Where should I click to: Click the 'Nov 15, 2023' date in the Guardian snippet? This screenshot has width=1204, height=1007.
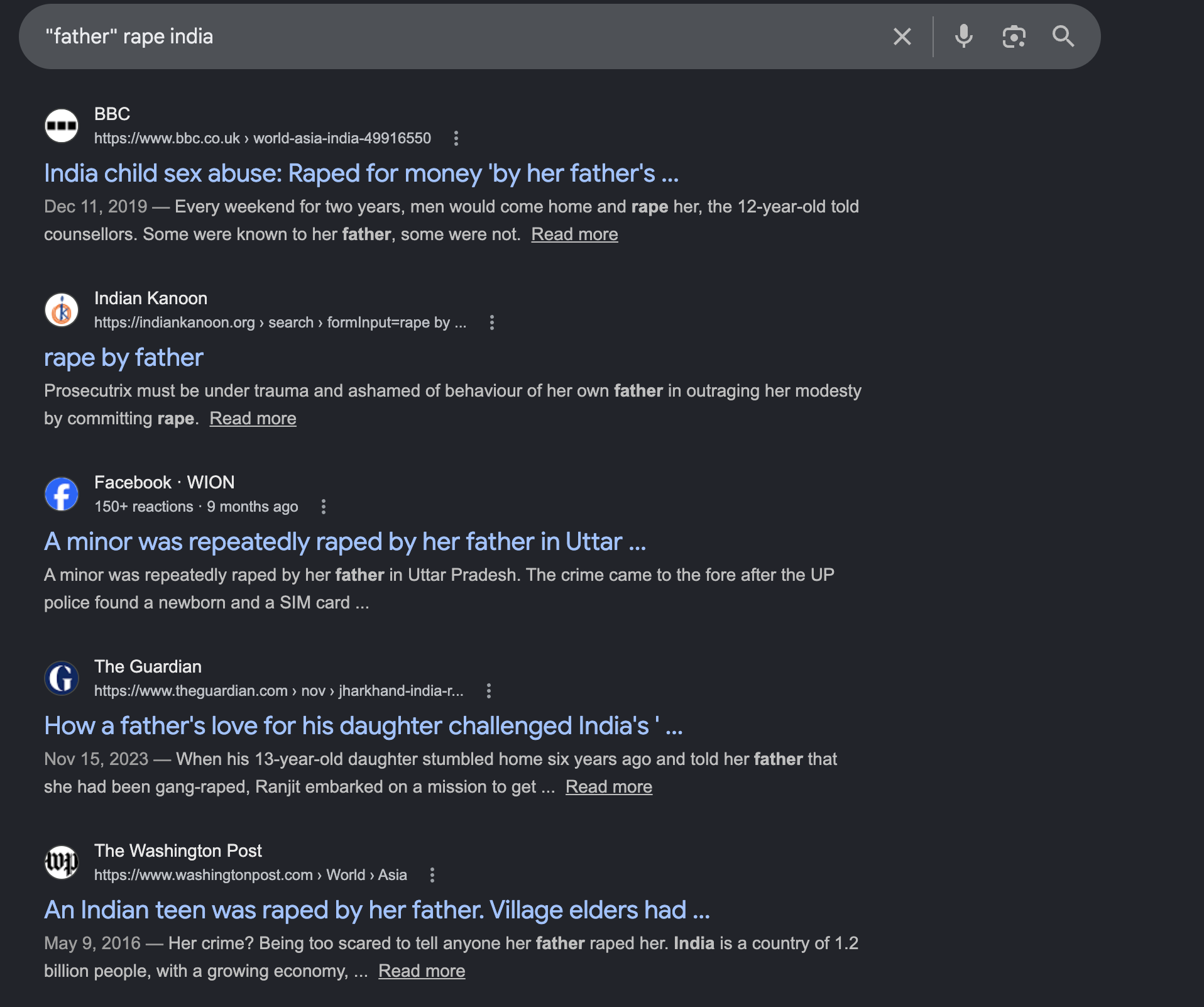96,759
